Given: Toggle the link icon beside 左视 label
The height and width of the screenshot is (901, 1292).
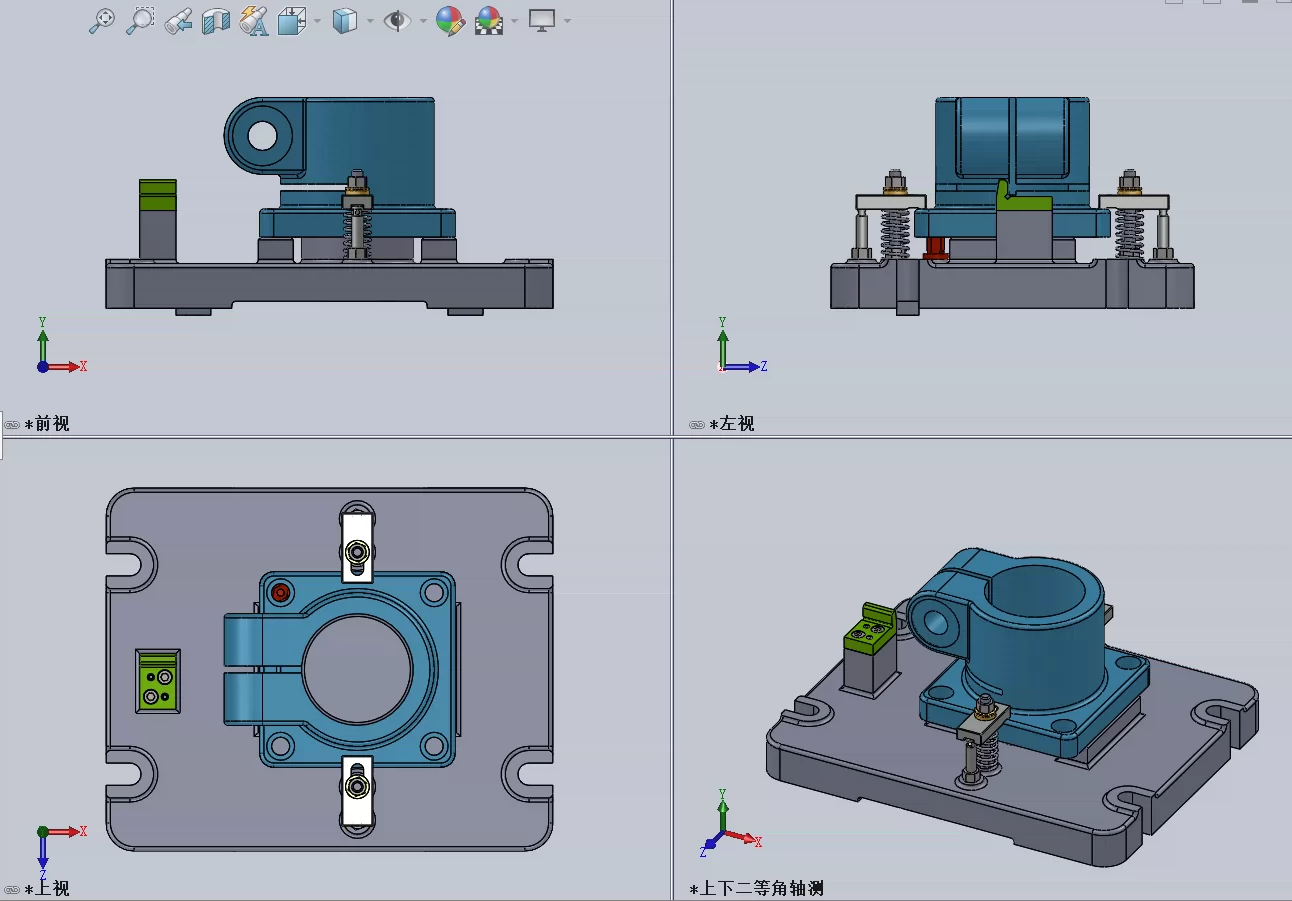Looking at the screenshot, I should click(697, 424).
